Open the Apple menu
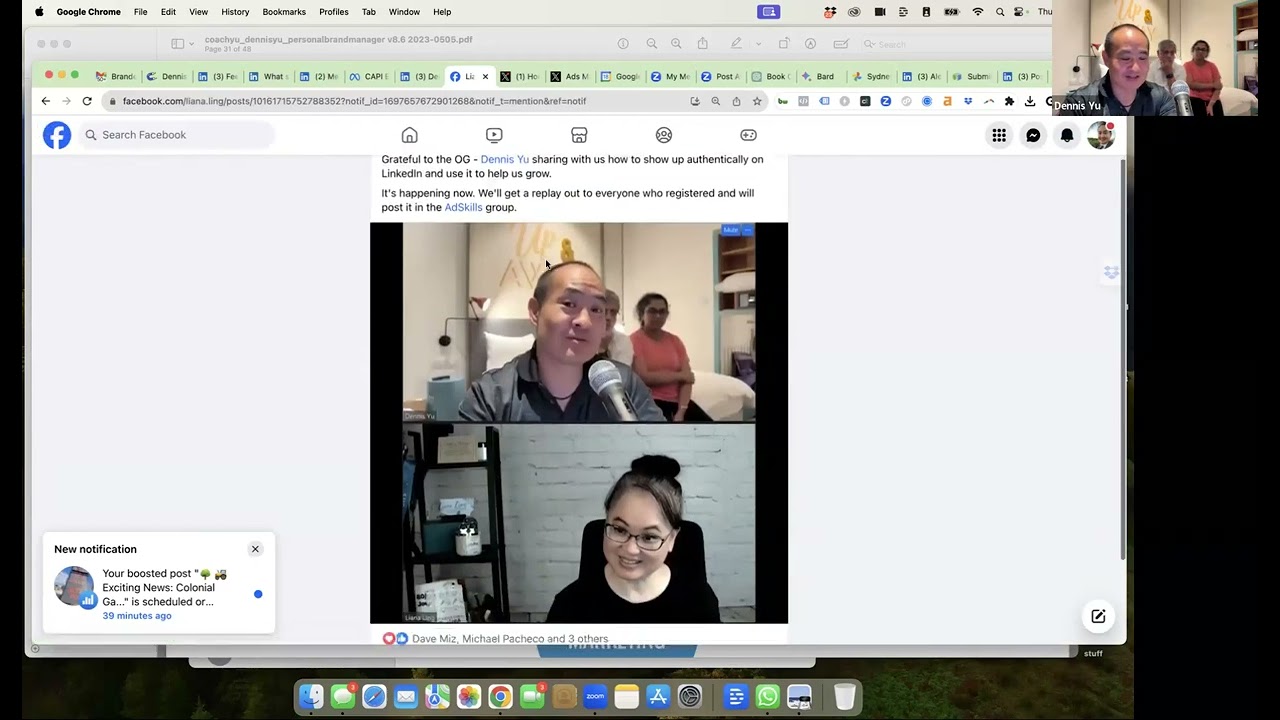Screen dimensions: 1280x720 [x=39, y=12]
